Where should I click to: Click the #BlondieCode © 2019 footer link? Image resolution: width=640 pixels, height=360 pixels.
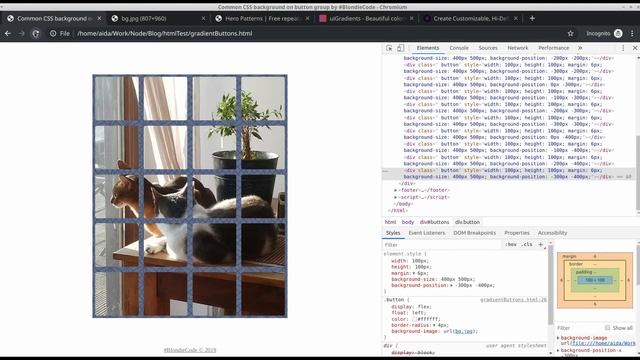click(x=190, y=350)
